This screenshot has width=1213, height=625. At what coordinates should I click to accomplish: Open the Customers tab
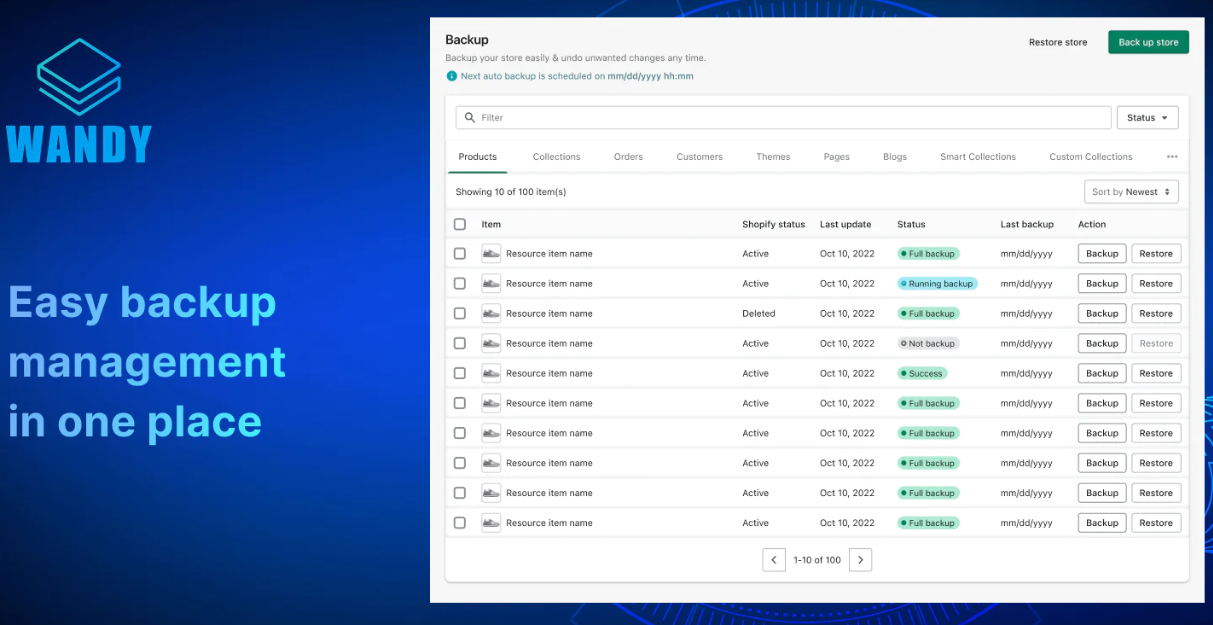point(699,157)
